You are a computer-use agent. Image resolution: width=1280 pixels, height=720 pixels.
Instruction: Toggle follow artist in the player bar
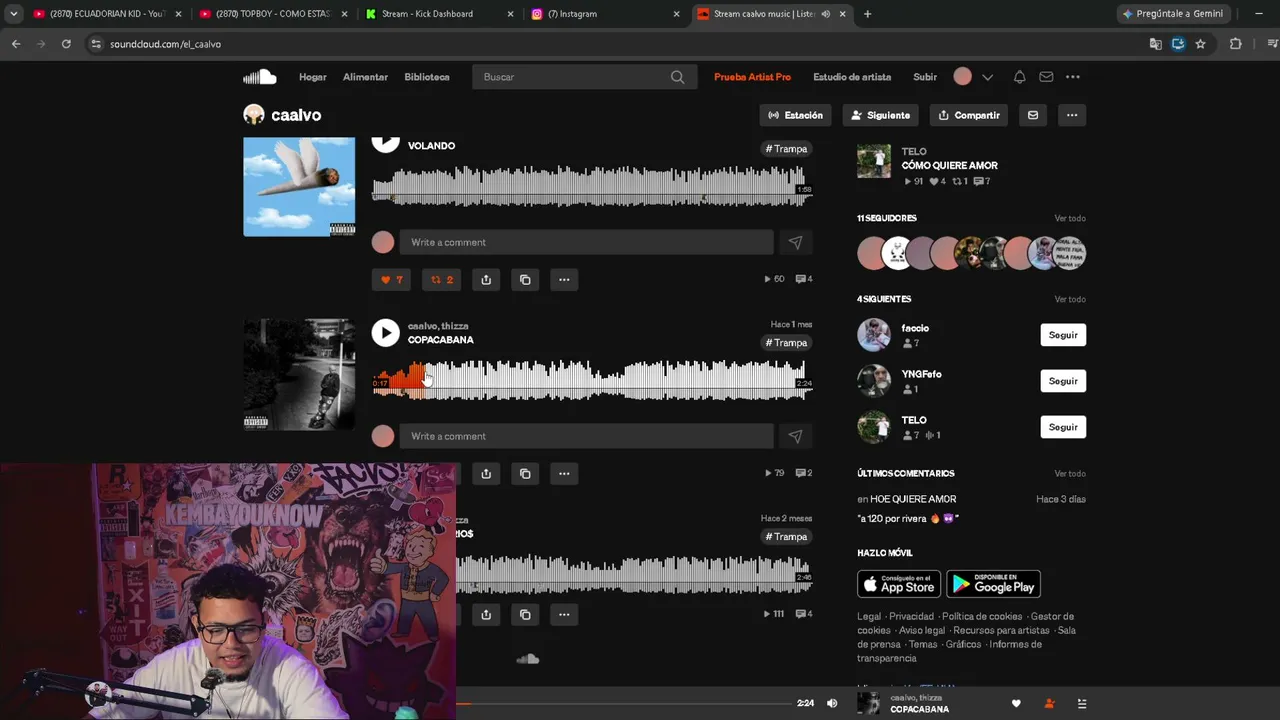[1049, 704]
